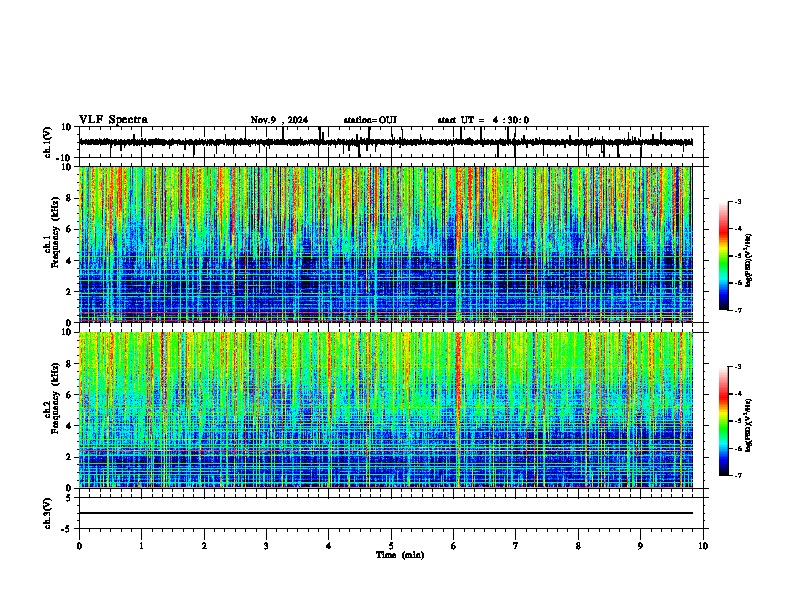The width and height of the screenshot is (792, 612).
Task: Click the "8" kHz tick of ch.2 spectrogram
Action: coord(68,364)
